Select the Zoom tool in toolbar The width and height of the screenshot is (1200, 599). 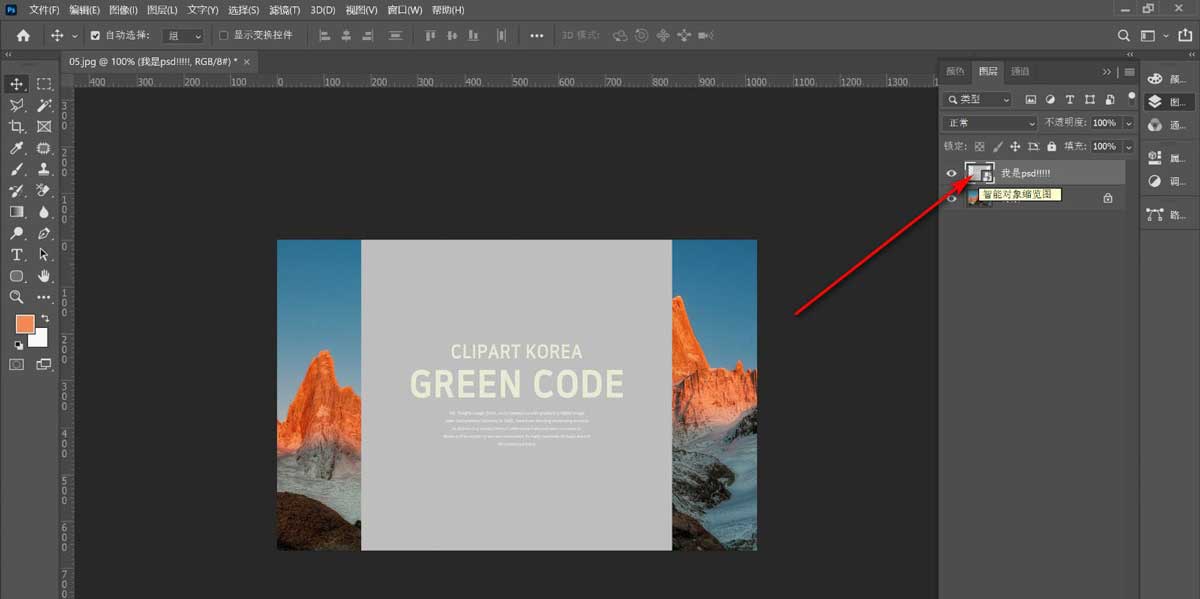click(x=17, y=297)
